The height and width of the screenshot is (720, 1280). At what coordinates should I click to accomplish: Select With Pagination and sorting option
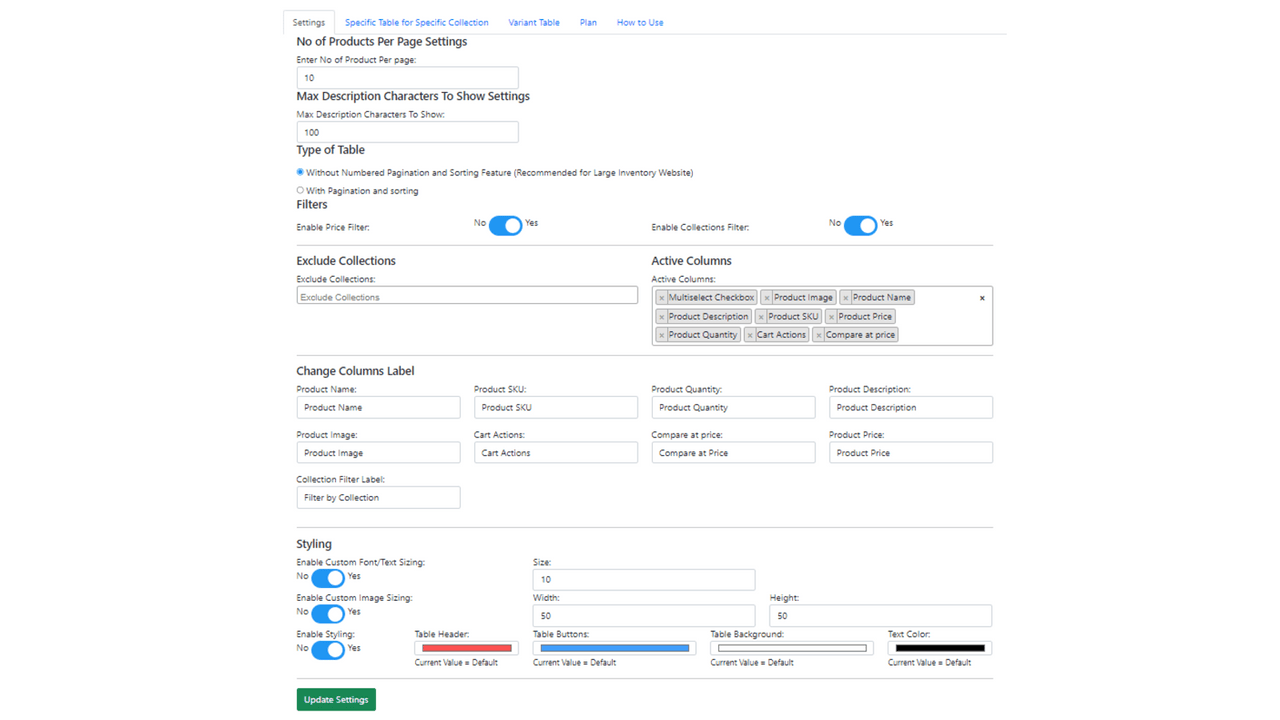tap(300, 190)
